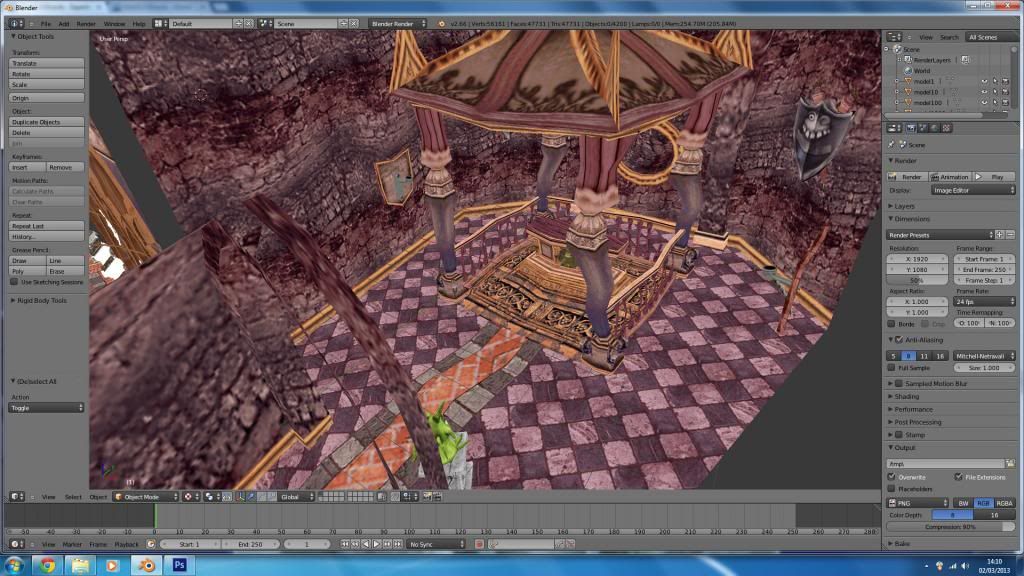The height and width of the screenshot is (576, 1024).
Task: Click the output folder browse icon
Action: 1010,464
